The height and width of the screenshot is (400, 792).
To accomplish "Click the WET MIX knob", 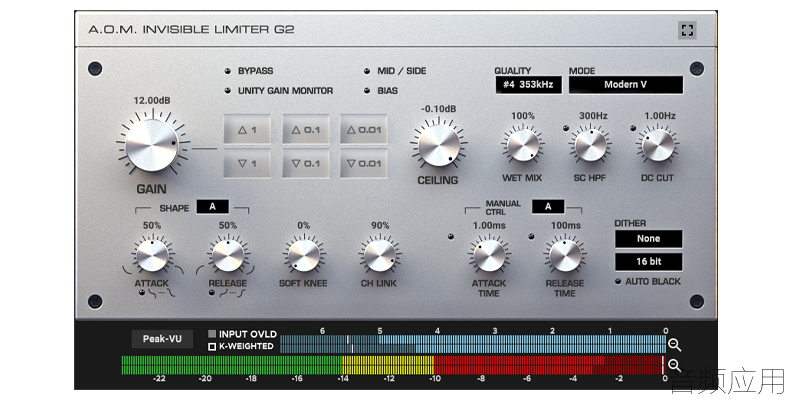I will 523,145.
